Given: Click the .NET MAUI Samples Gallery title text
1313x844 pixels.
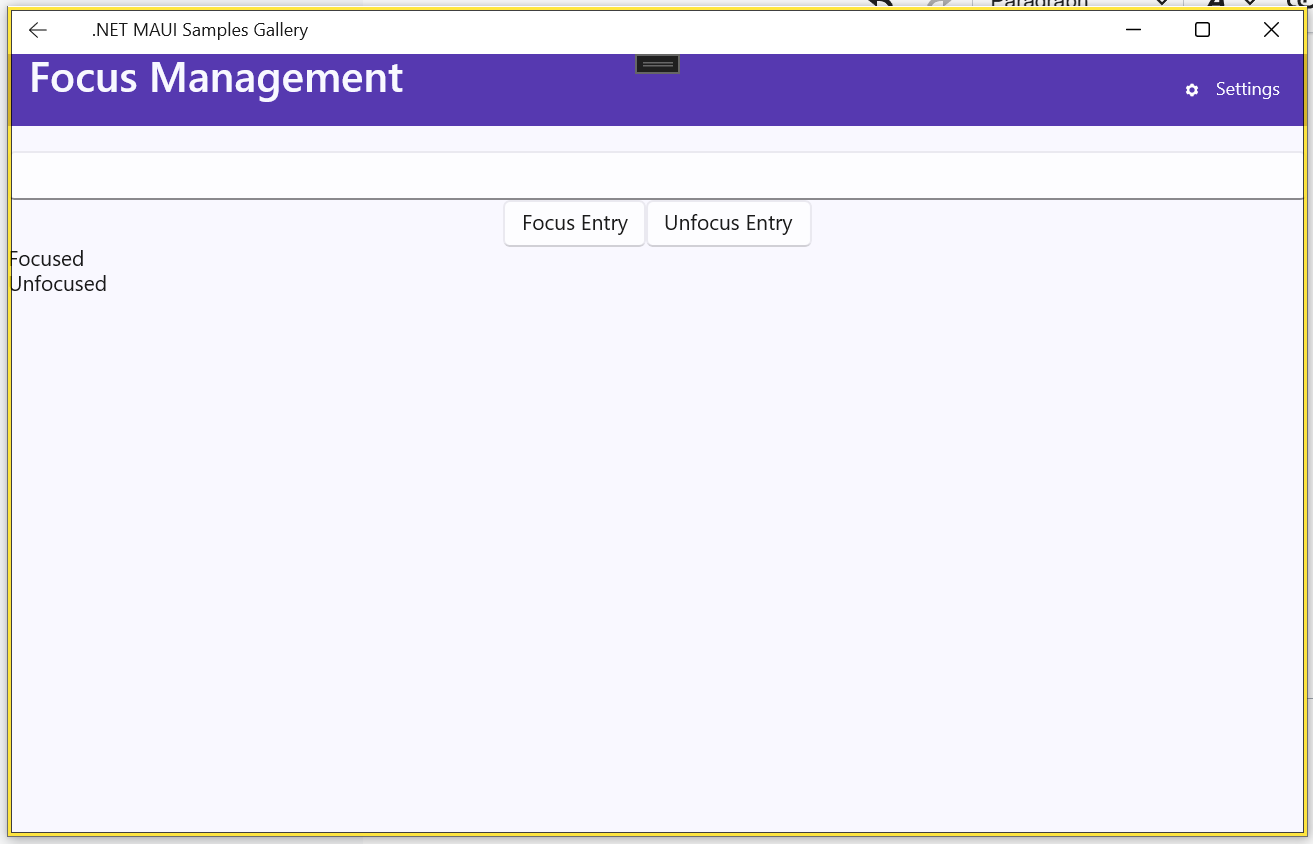Looking at the screenshot, I should [200, 30].
